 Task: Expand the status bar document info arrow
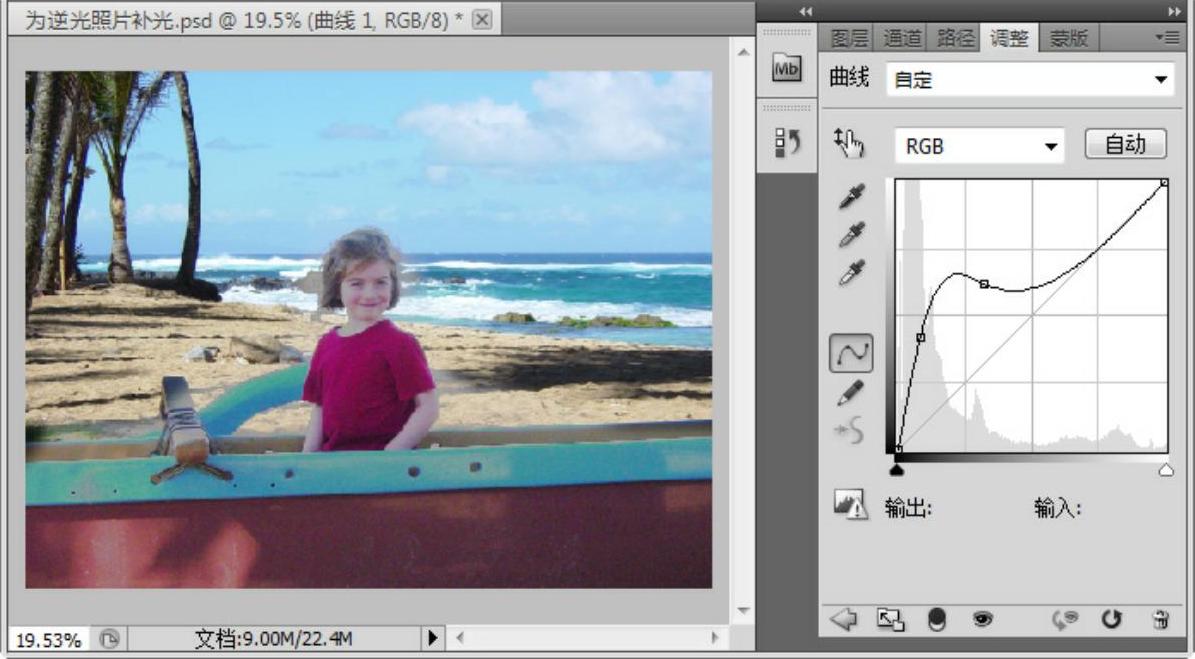tap(433, 638)
